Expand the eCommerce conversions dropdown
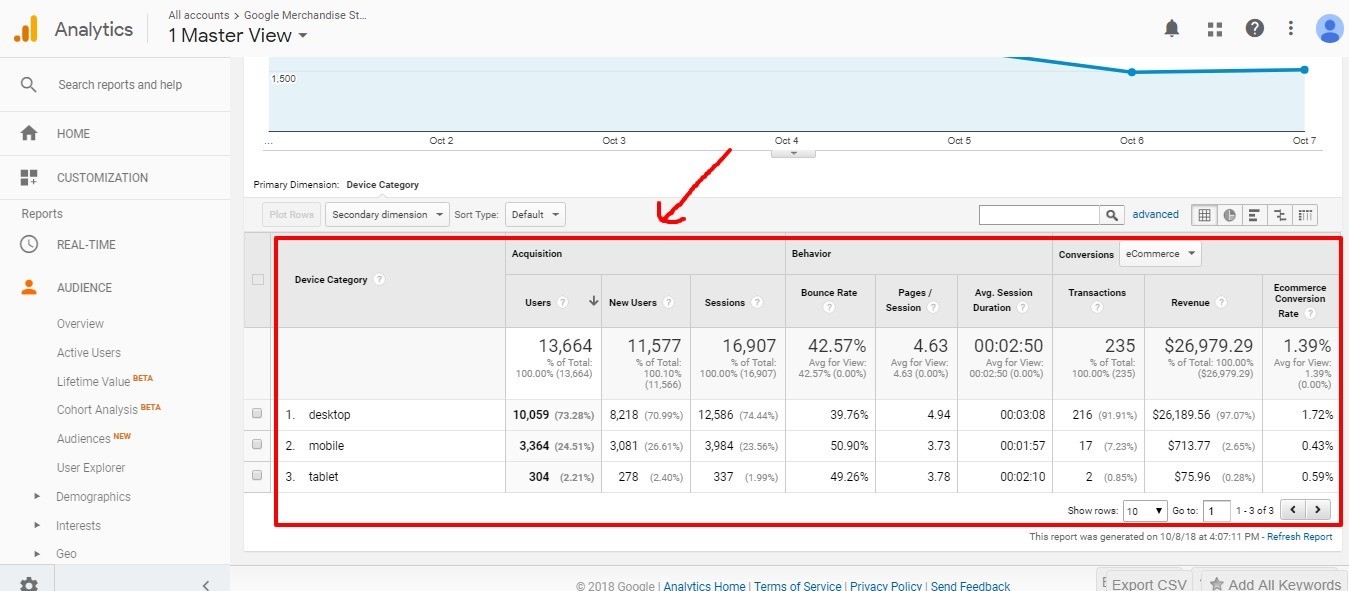Viewport: 1349px width, 591px height. (1159, 254)
